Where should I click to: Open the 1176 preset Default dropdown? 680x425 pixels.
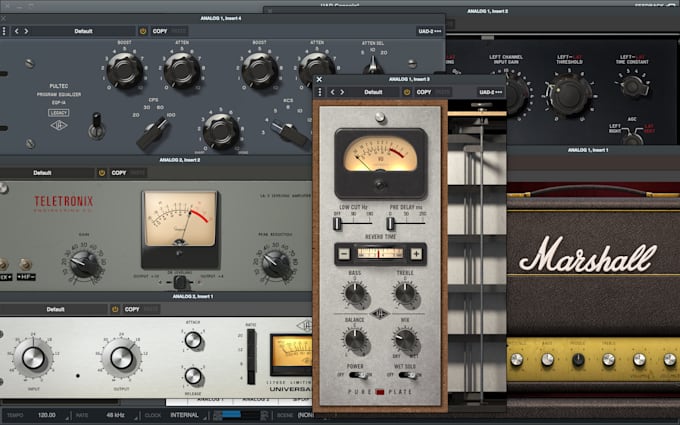tap(55, 309)
